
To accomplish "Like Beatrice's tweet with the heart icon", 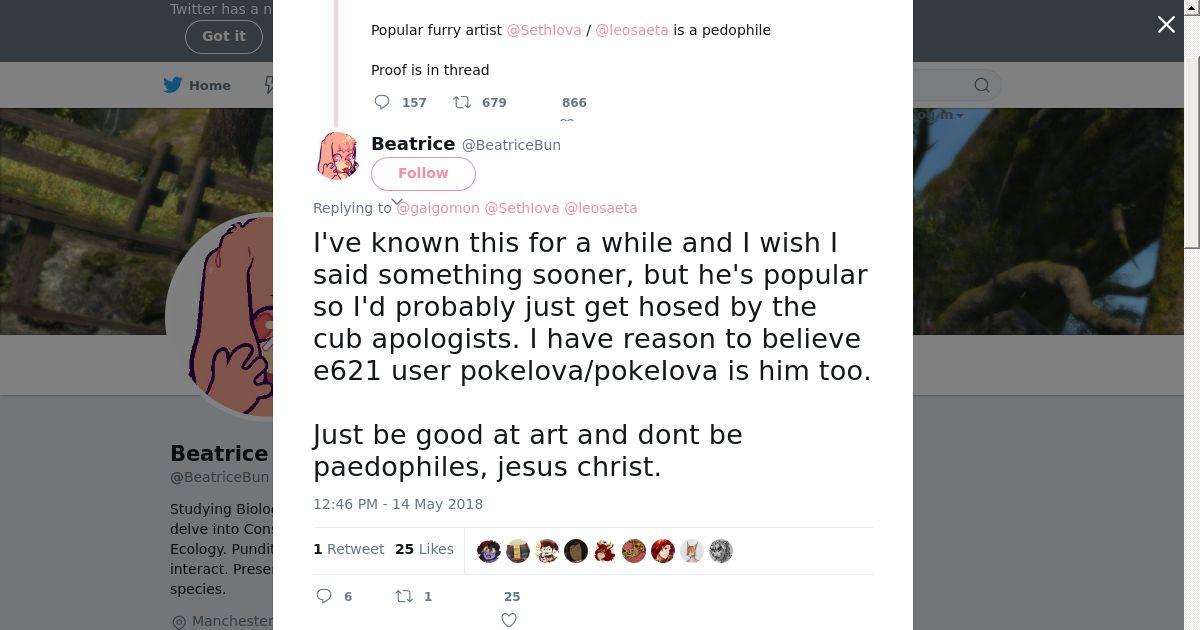I will coord(509,620).
